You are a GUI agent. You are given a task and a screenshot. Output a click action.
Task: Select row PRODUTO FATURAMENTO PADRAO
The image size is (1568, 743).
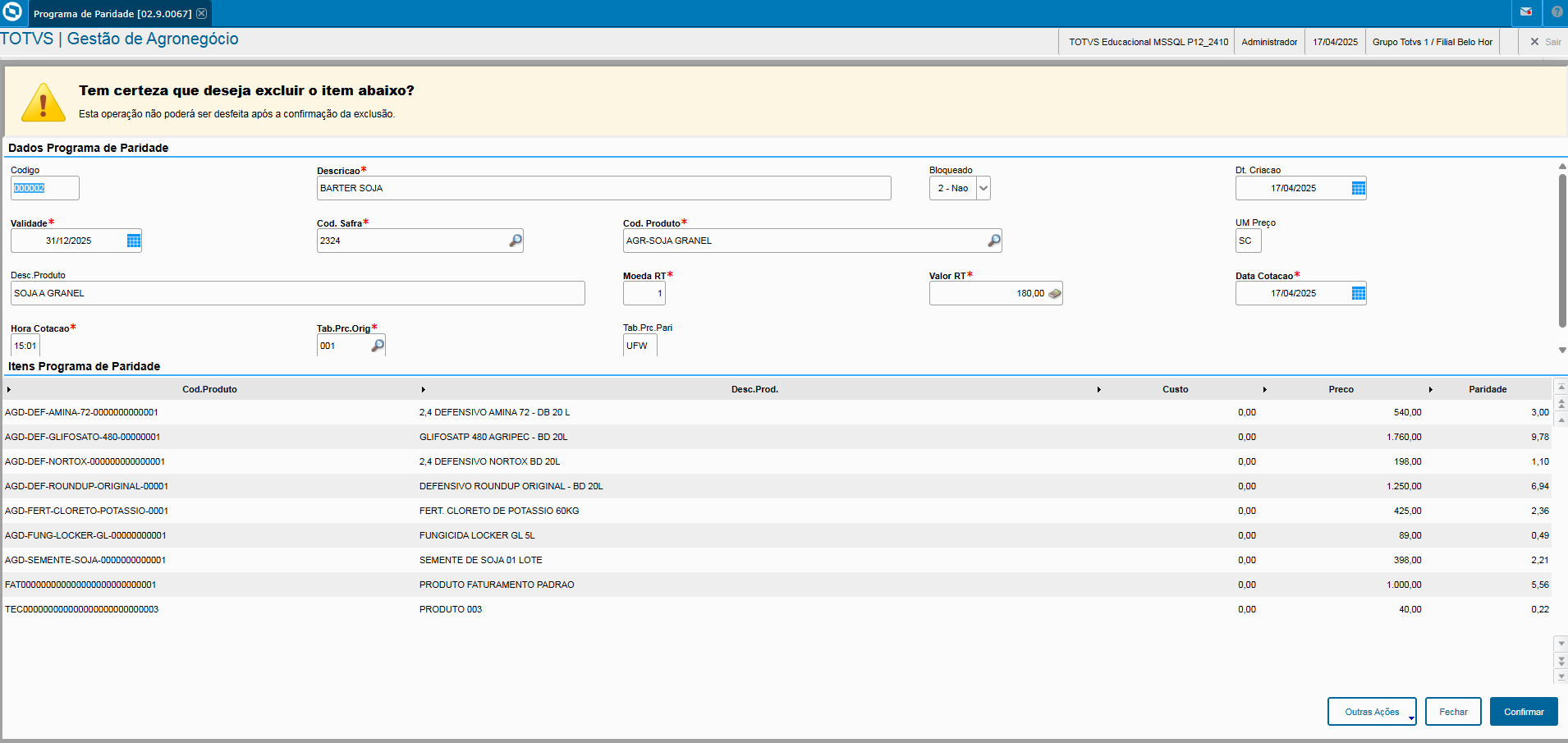[x=777, y=585]
